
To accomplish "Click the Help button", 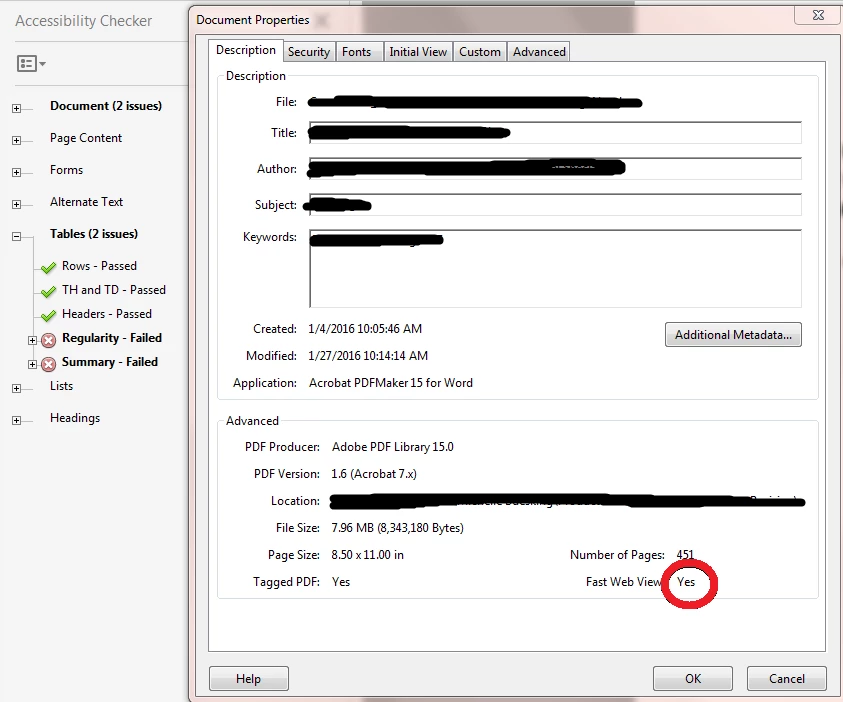I will click(248, 678).
